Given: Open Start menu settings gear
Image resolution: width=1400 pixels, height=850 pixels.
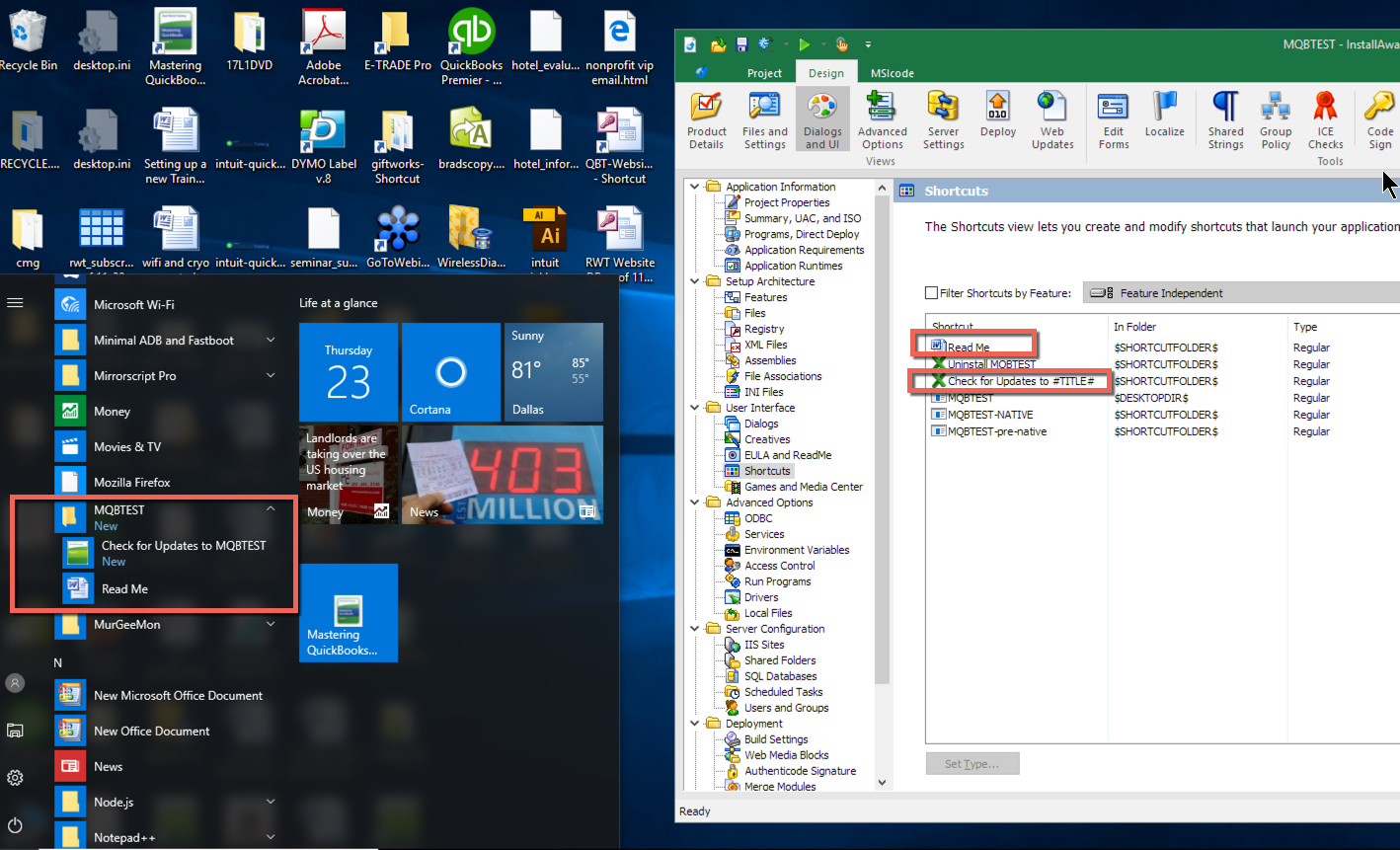Looking at the screenshot, I should (x=15, y=778).
